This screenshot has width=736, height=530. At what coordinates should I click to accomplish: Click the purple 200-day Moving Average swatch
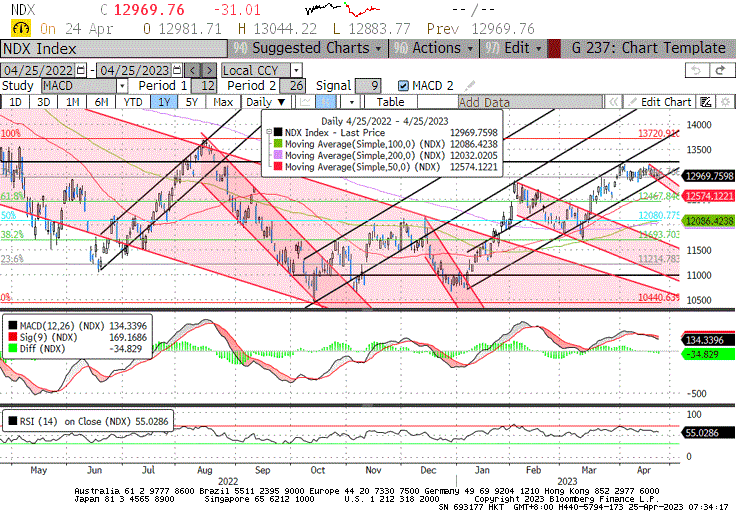pos(278,155)
